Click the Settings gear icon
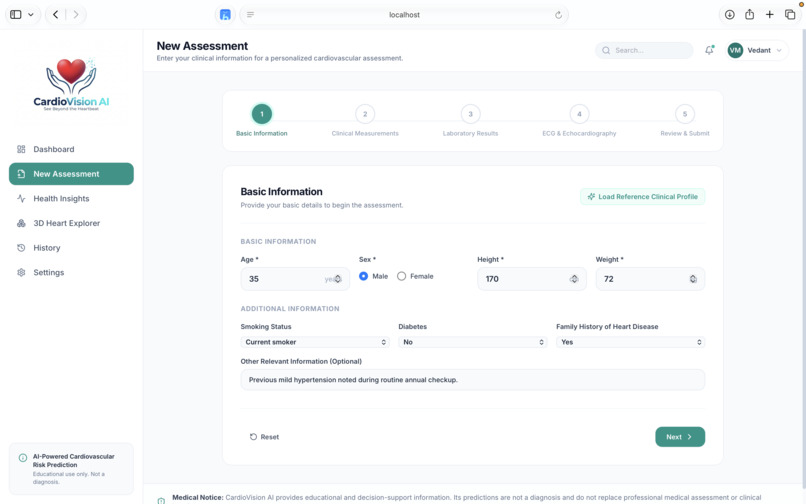806x504 pixels. click(21, 273)
